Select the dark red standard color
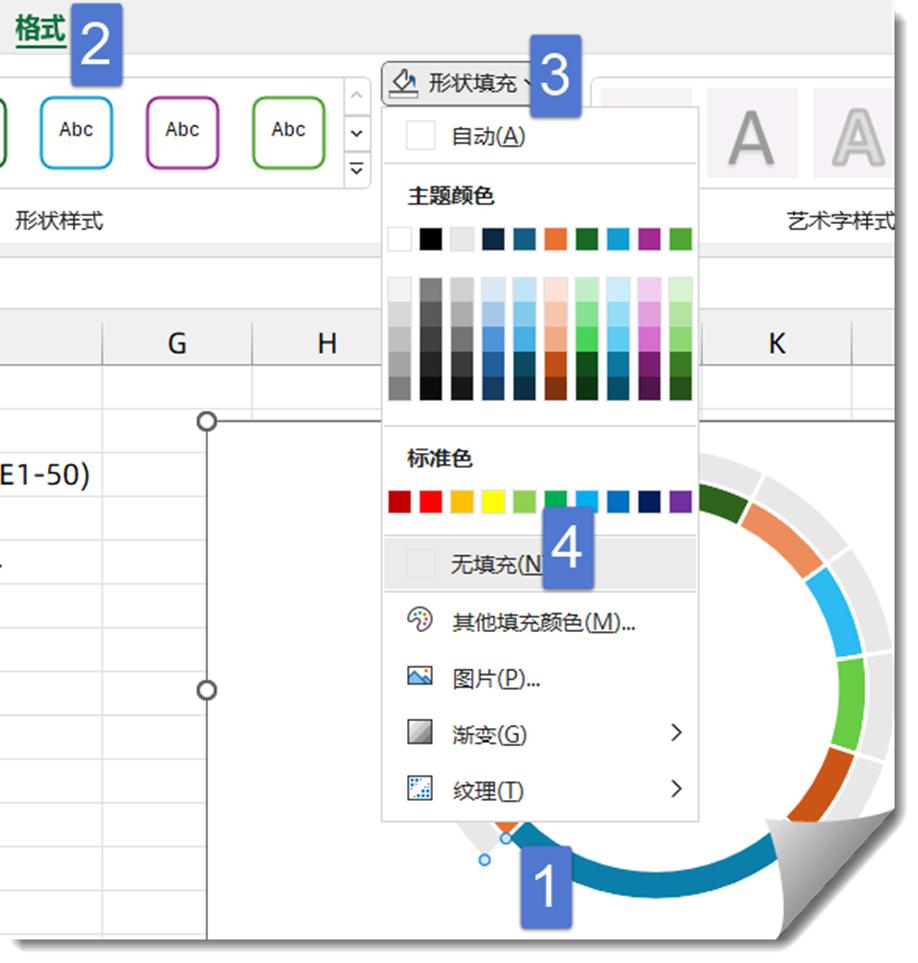This screenshot has height=963, width=918. pos(398,502)
